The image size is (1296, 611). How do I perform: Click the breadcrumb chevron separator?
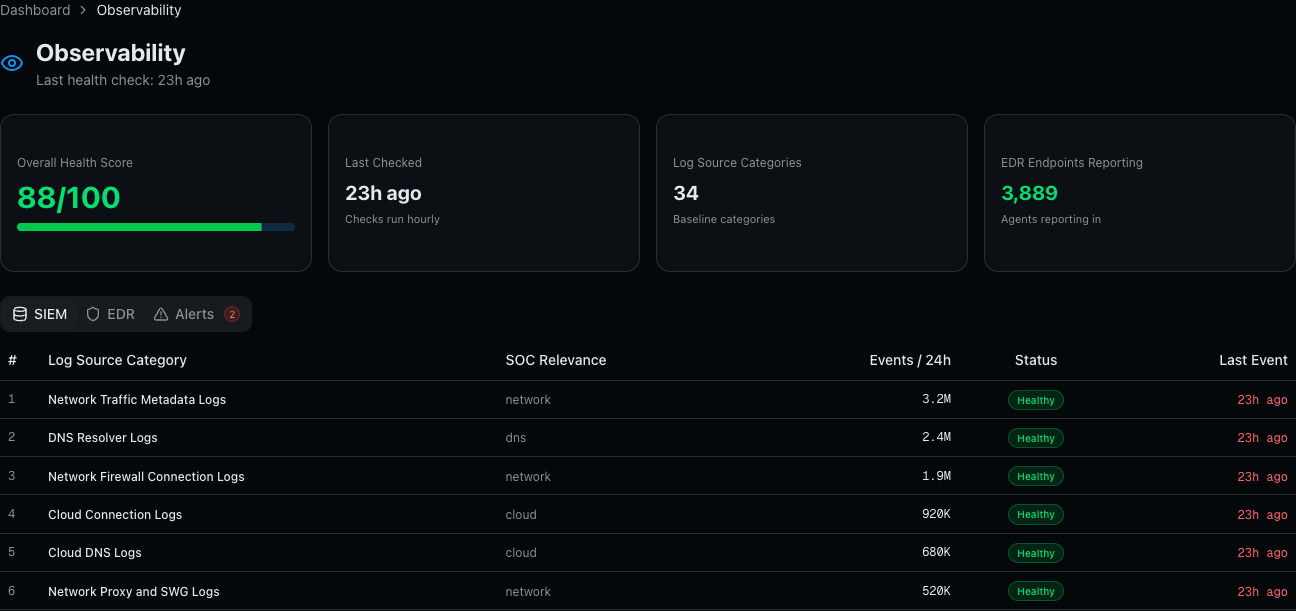point(84,10)
